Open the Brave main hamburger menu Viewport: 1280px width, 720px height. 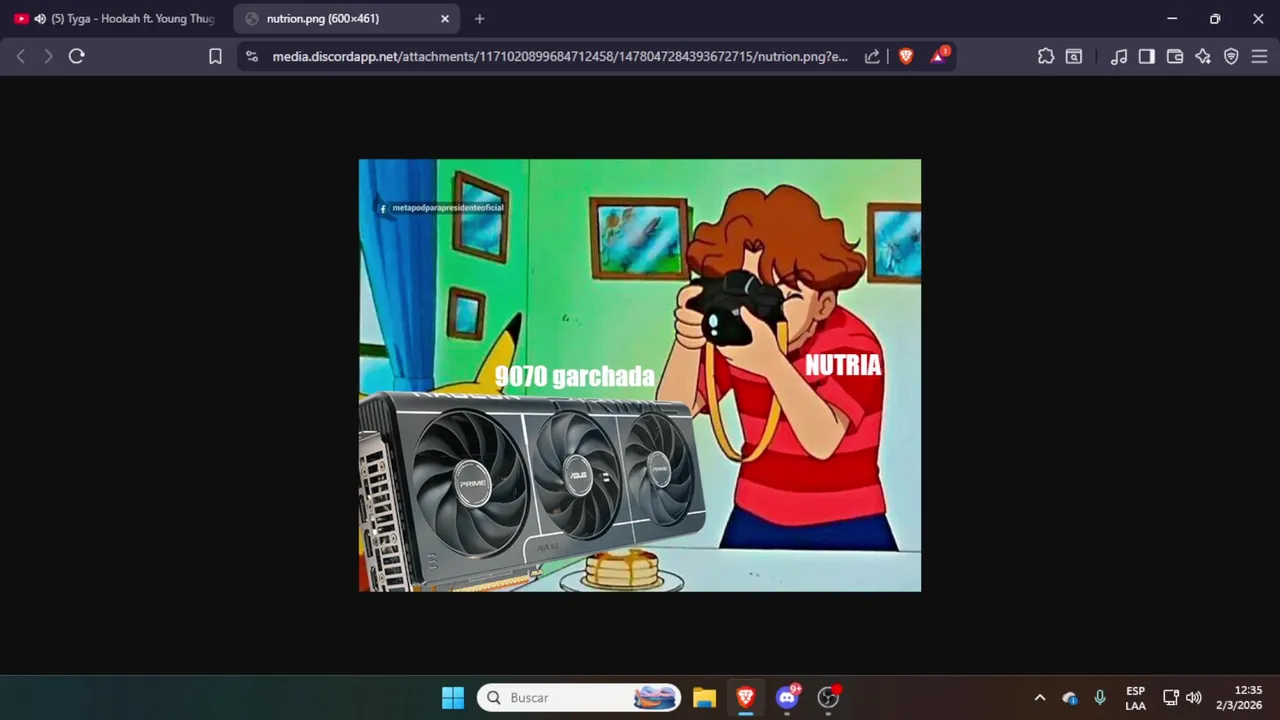(x=1259, y=57)
